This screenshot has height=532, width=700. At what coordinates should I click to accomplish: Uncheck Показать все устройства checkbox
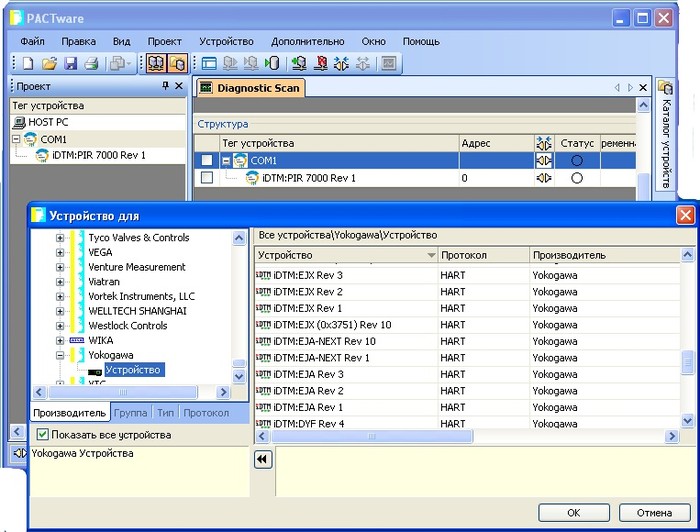point(42,434)
